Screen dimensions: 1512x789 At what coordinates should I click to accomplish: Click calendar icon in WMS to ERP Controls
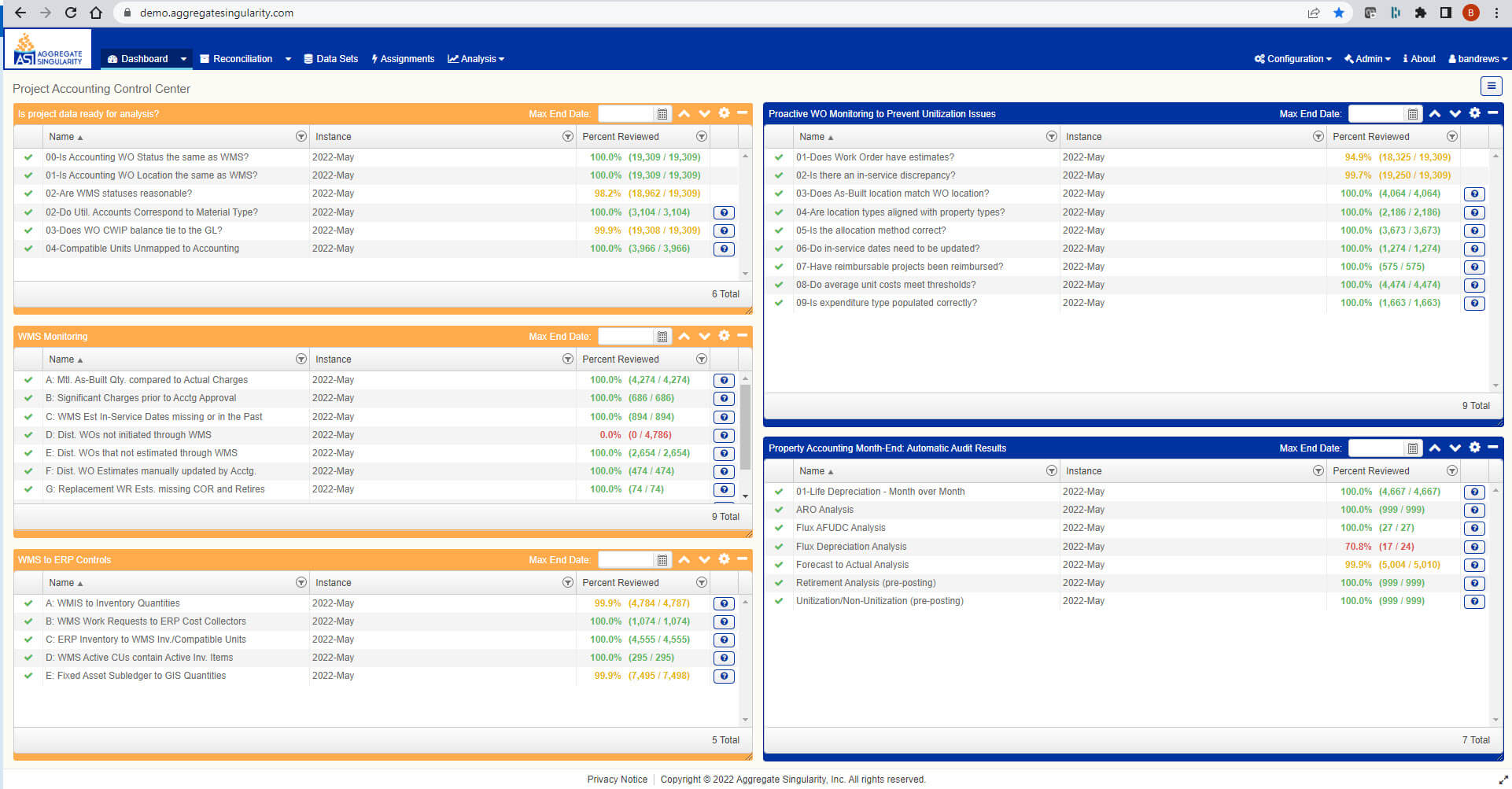(x=662, y=560)
